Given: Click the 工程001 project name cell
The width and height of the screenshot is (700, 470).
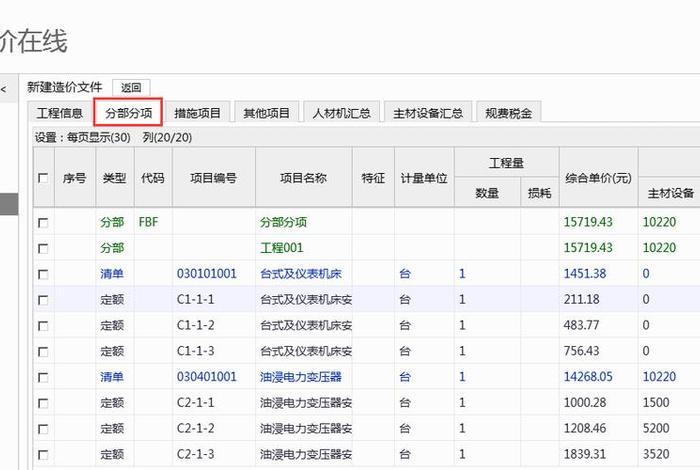Looking at the screenshot, I should tap(281, 248).
